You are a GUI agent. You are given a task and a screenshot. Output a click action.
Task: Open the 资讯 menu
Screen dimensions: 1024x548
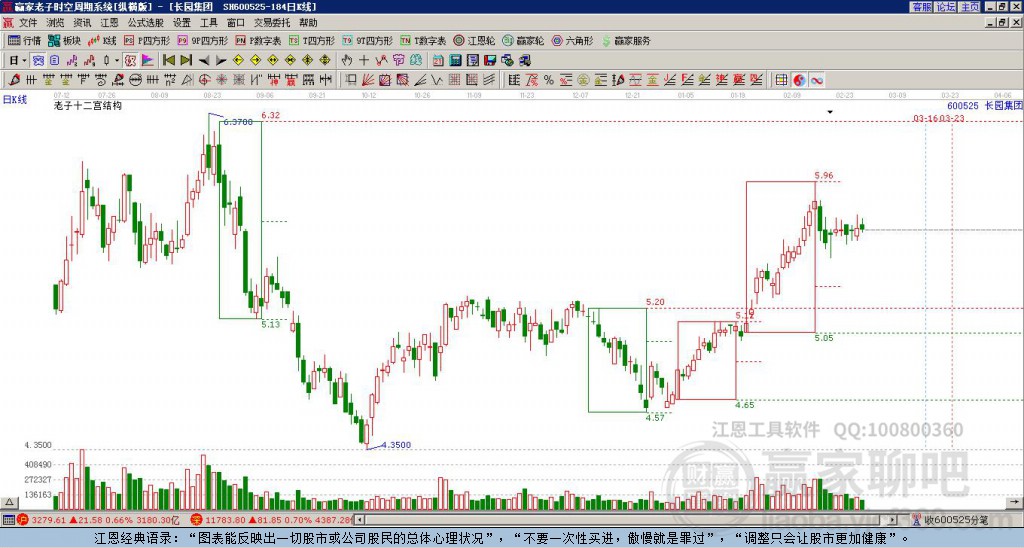coord(82,23)
